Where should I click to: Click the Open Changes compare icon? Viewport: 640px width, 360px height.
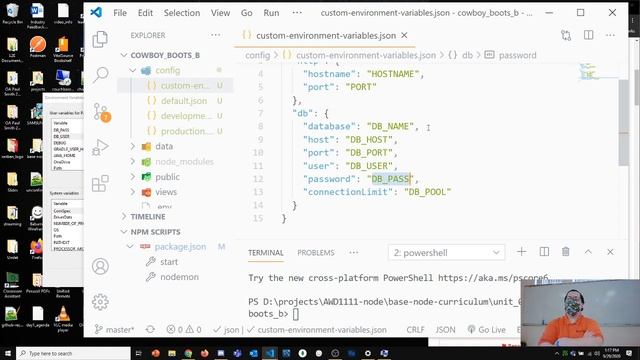566,36
